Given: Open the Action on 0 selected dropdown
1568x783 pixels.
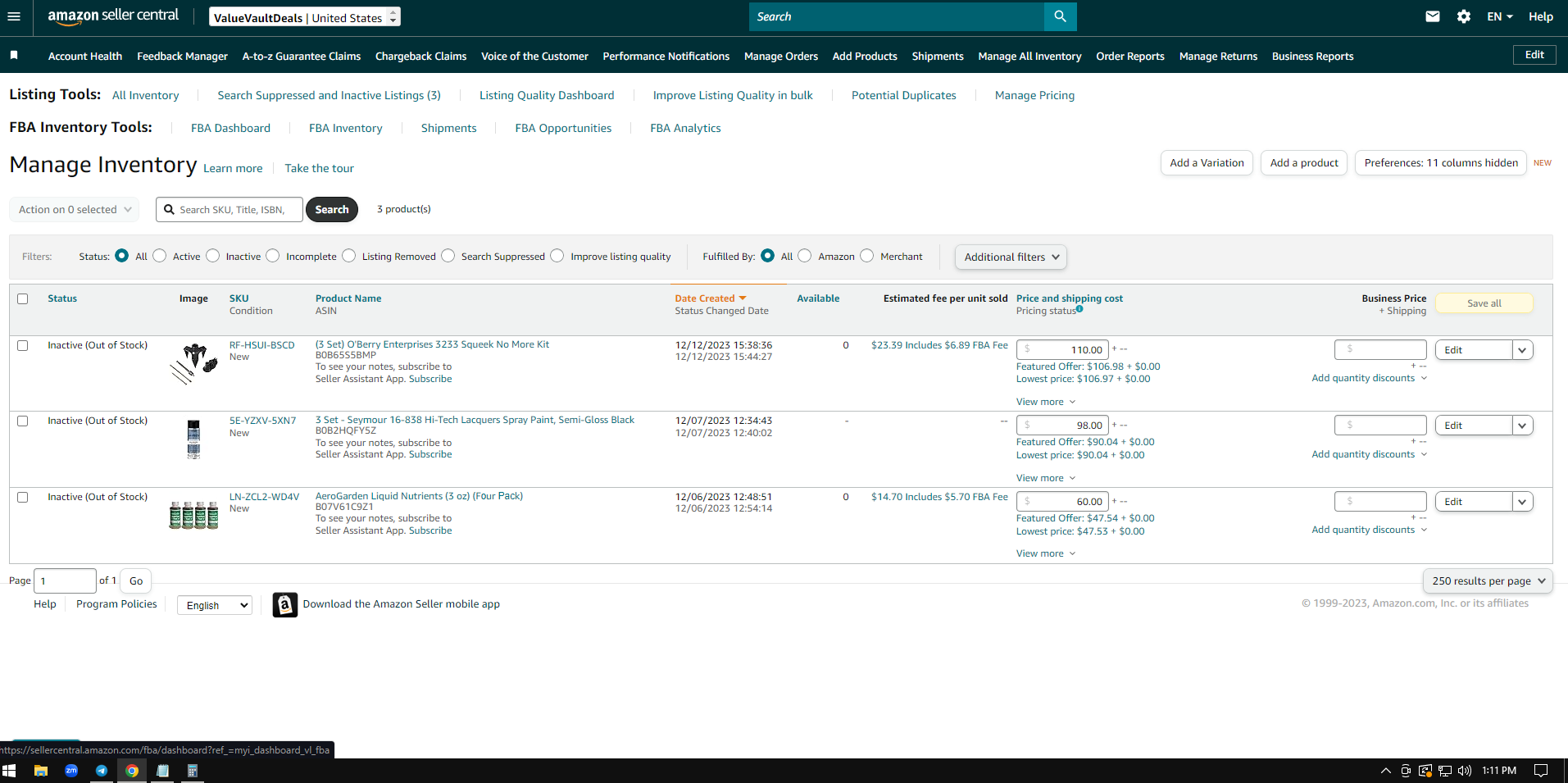Looking at the screenshot, I should [75, 210].
